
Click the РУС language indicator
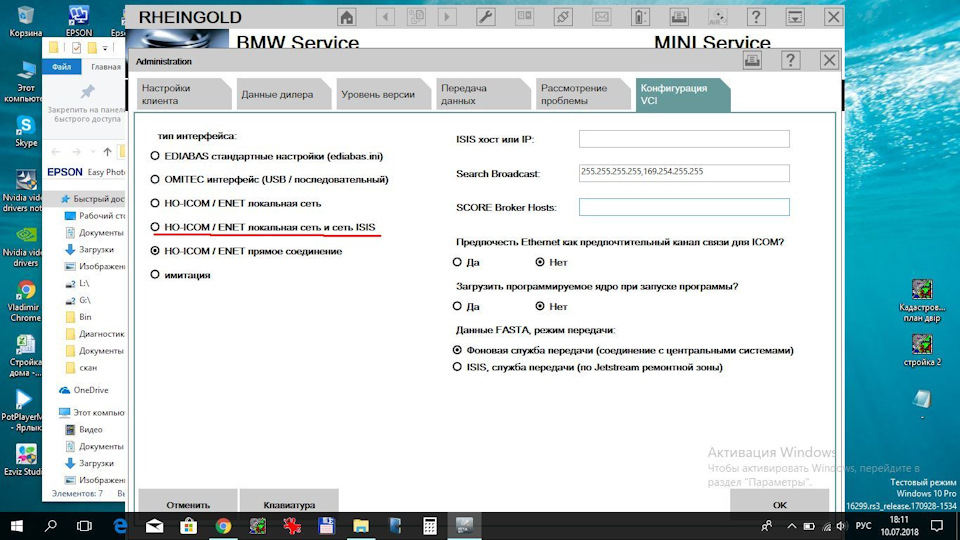863,526
